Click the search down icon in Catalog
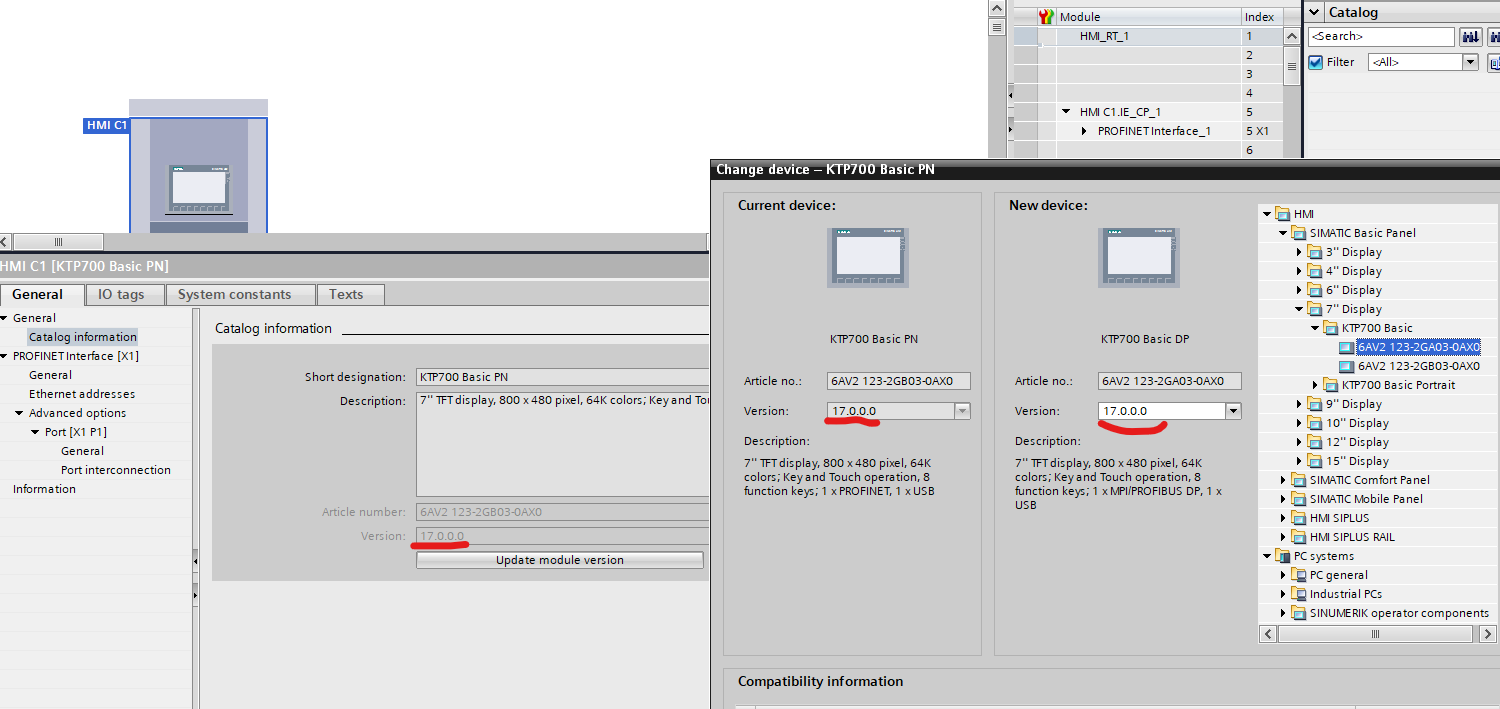 (1471, 37)
